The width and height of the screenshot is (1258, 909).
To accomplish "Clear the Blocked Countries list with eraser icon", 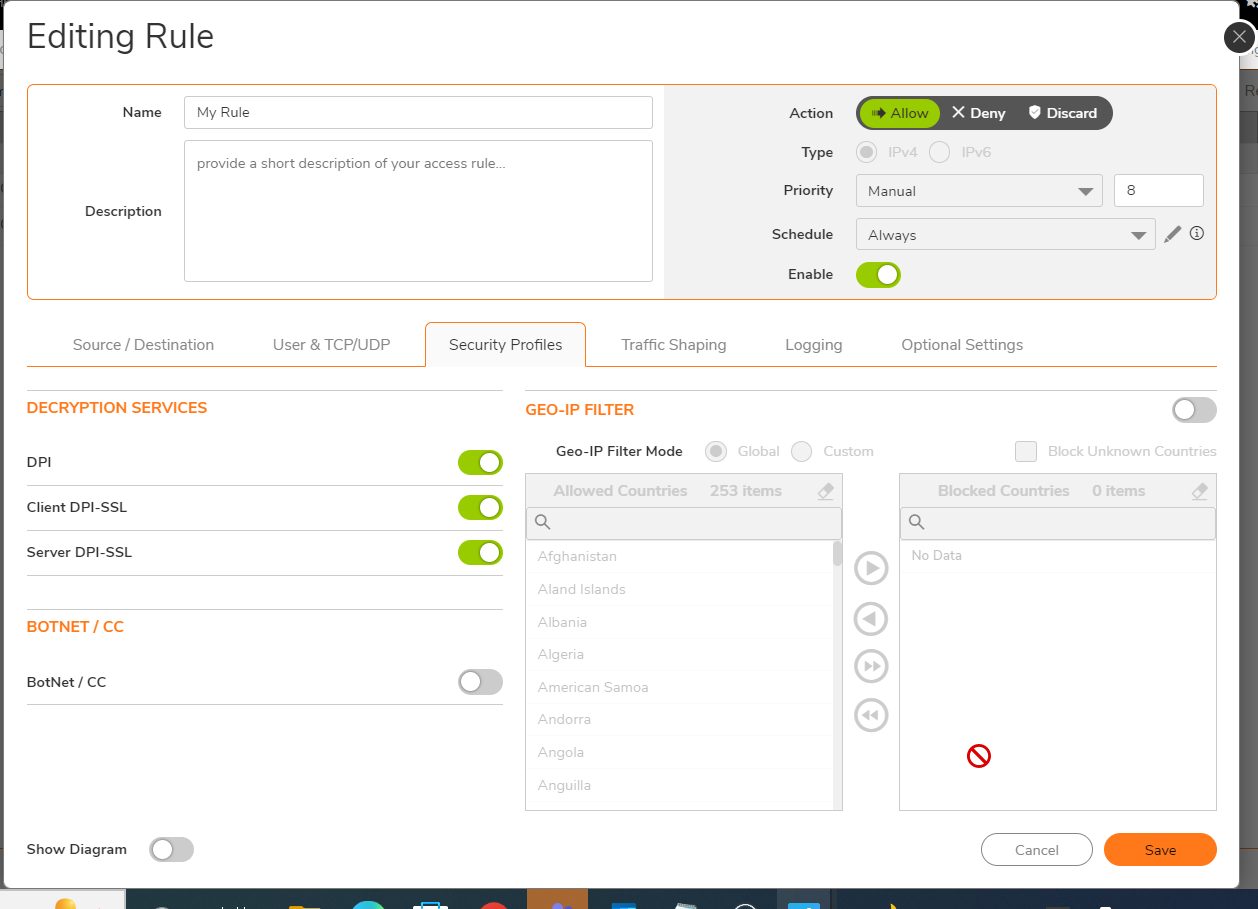I will pos(1199,491).
